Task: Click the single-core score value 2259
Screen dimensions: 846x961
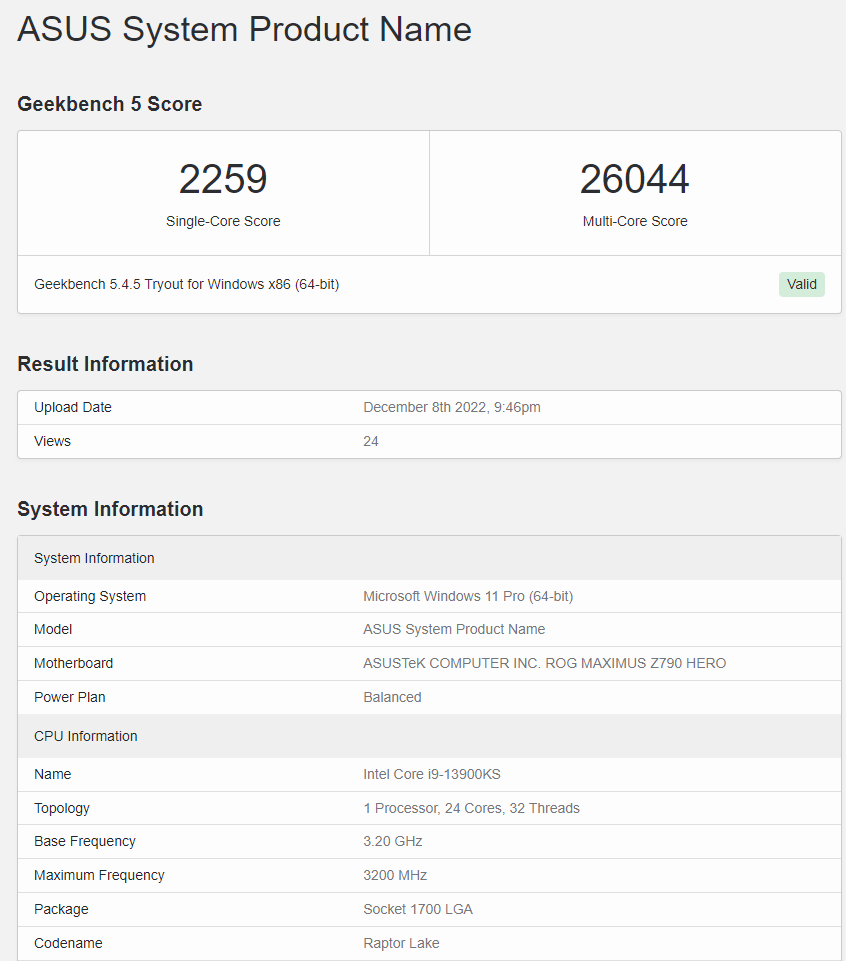Action: point(223,179)
